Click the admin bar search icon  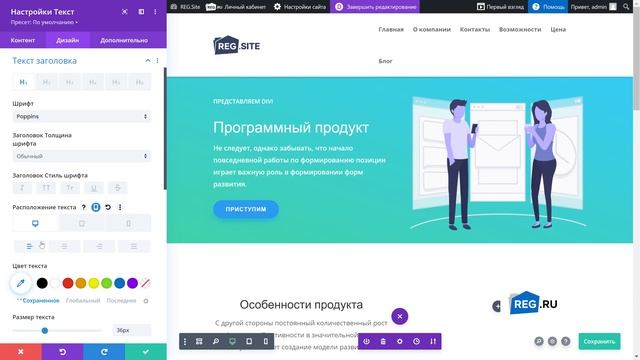pos(626,7)
